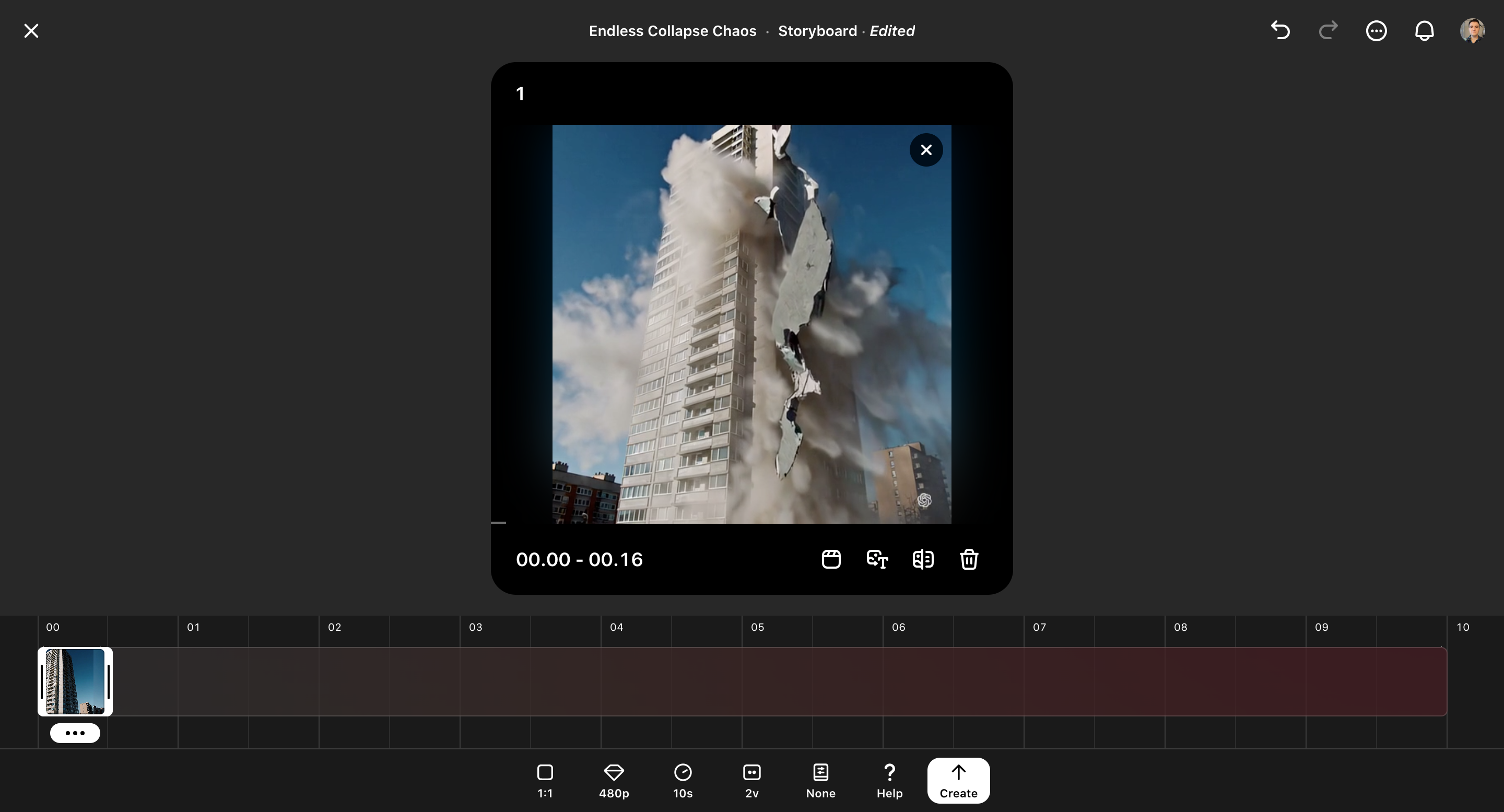The width and height of the screenshot is (1504, 812).
Task: Click the 02 second timeline marker
Action: coord(334,627)
